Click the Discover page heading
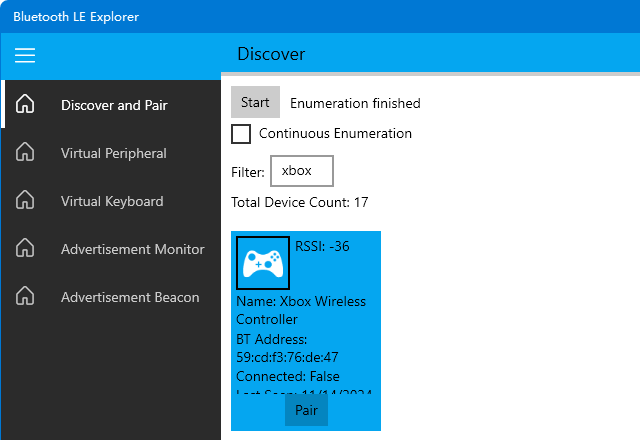This screenshot has height=440, width=640. pos(271,54)
